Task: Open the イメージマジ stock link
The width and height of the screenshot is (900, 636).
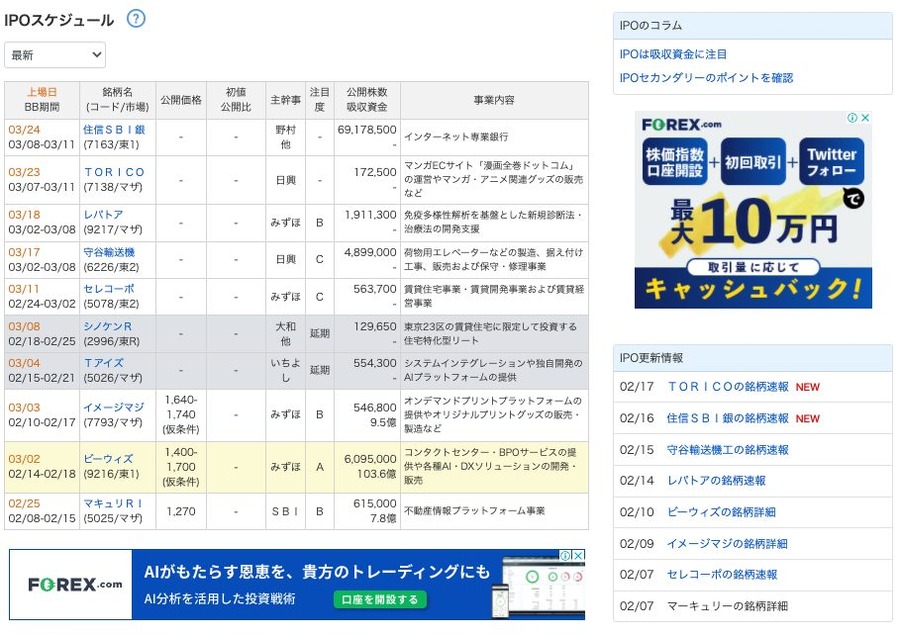Action: click(x=114, y=408)
